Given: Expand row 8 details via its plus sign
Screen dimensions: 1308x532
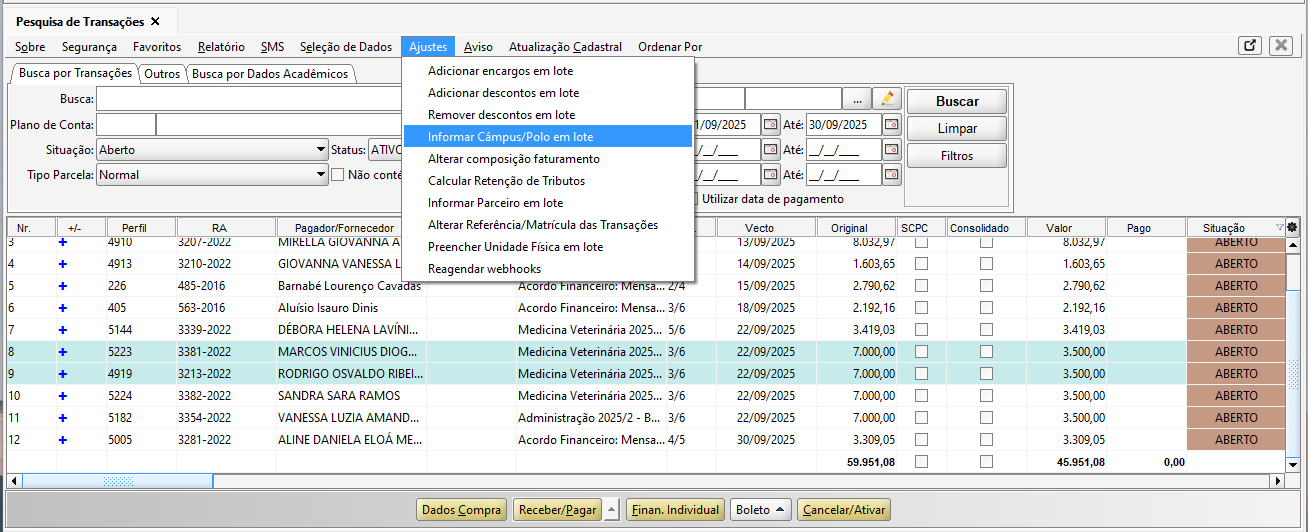Looking at the screenshot, I should coord(62,352).
